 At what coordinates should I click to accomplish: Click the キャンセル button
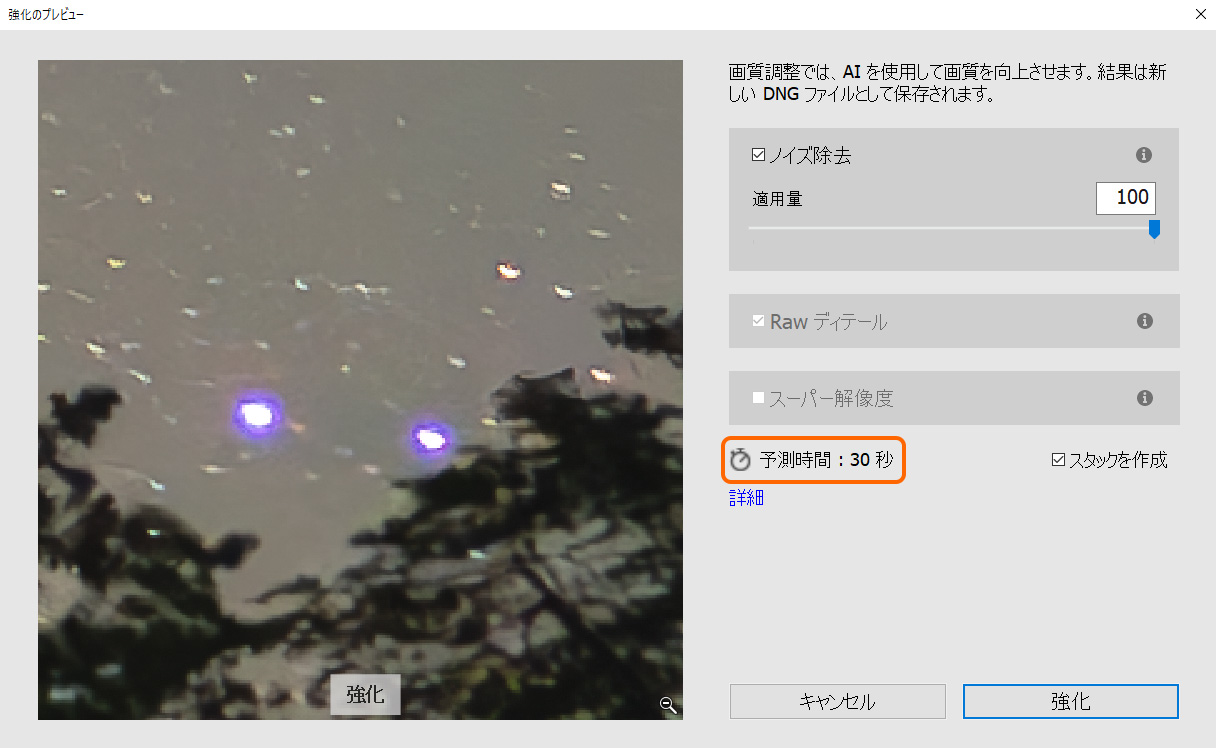coord(838,701)
